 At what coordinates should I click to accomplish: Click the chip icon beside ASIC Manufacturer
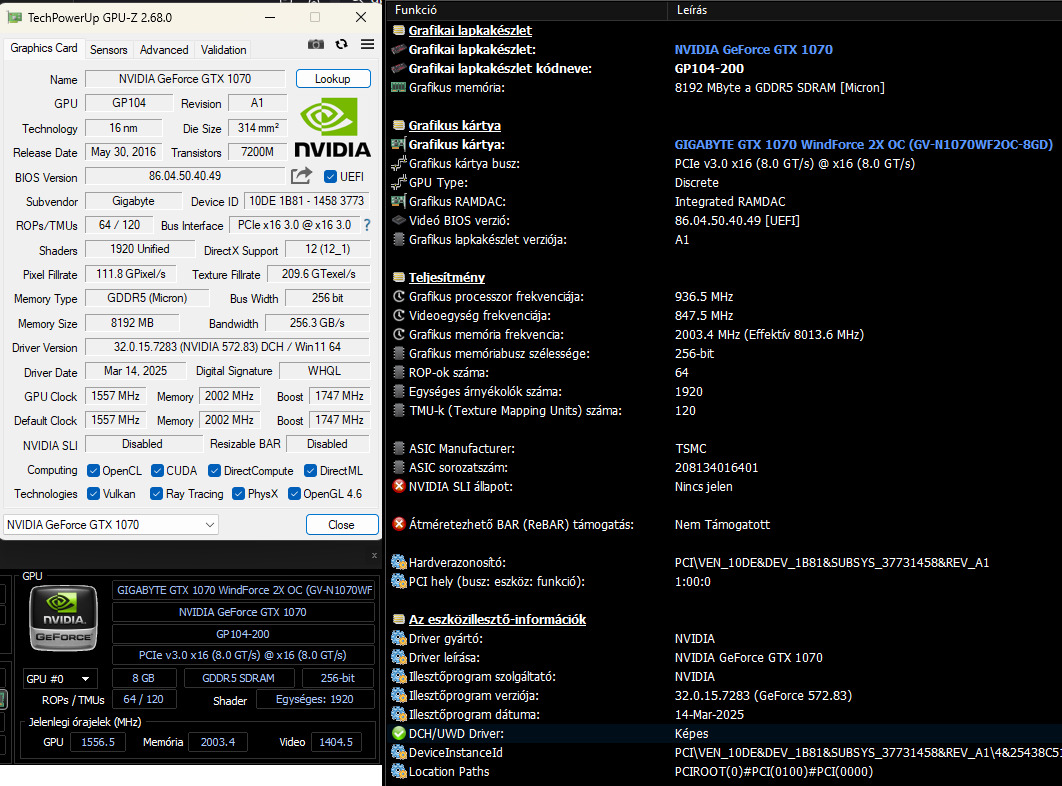point(399,448)
